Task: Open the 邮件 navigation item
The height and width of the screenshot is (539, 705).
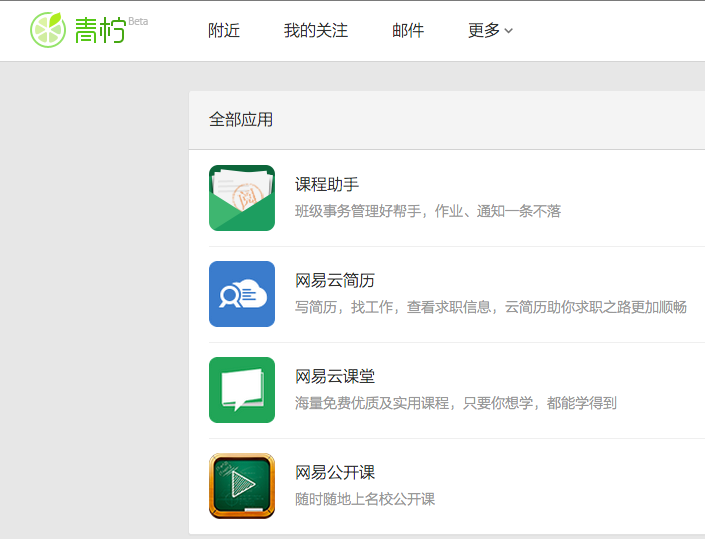Action: point(408,31)
